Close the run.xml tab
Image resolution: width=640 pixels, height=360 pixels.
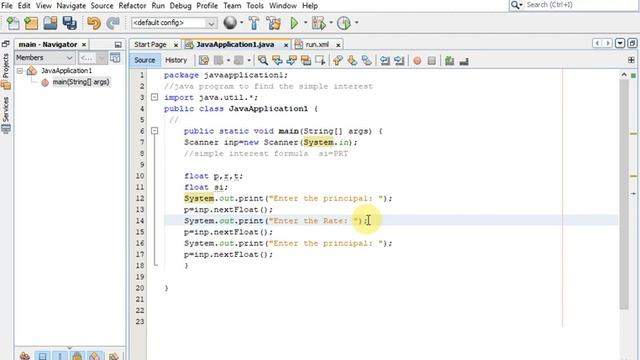(338, 45)
